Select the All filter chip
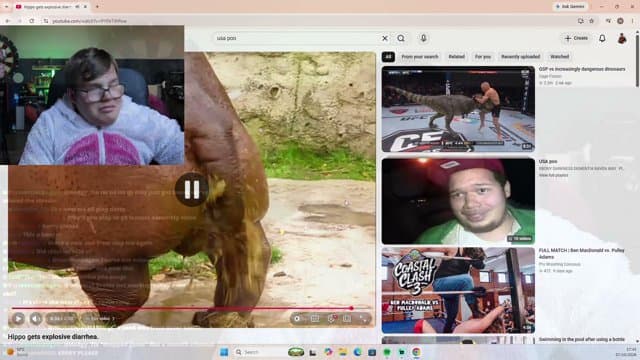Image resolution: width=640 pixels, height=360 pixels. [388, 57]
